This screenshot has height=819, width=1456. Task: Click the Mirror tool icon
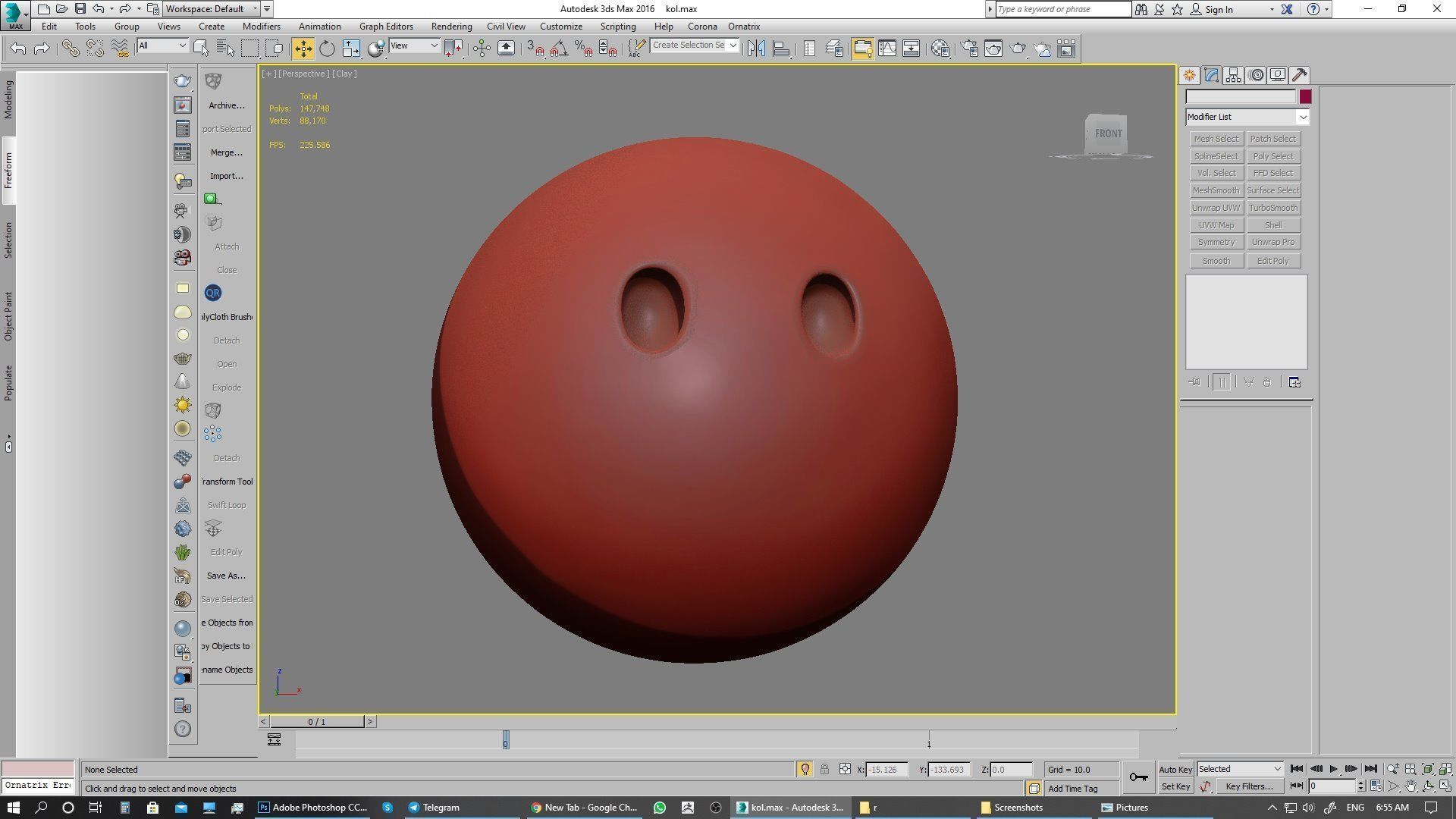click(x=756, y=49)
